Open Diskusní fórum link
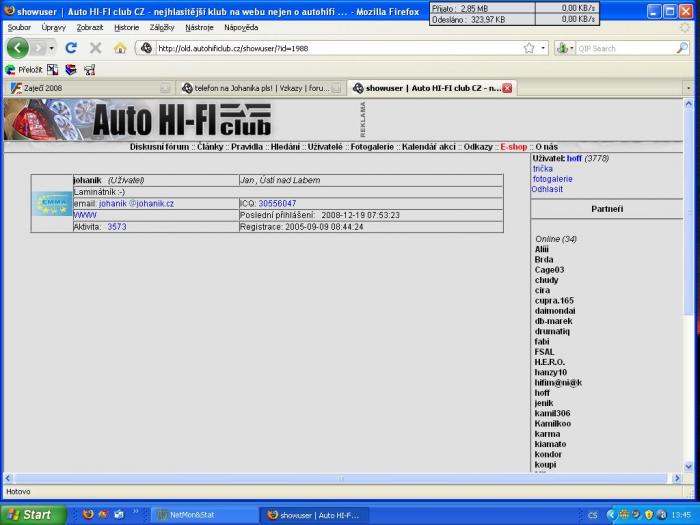Screen dimensions: 700x525 pos(159,147)
